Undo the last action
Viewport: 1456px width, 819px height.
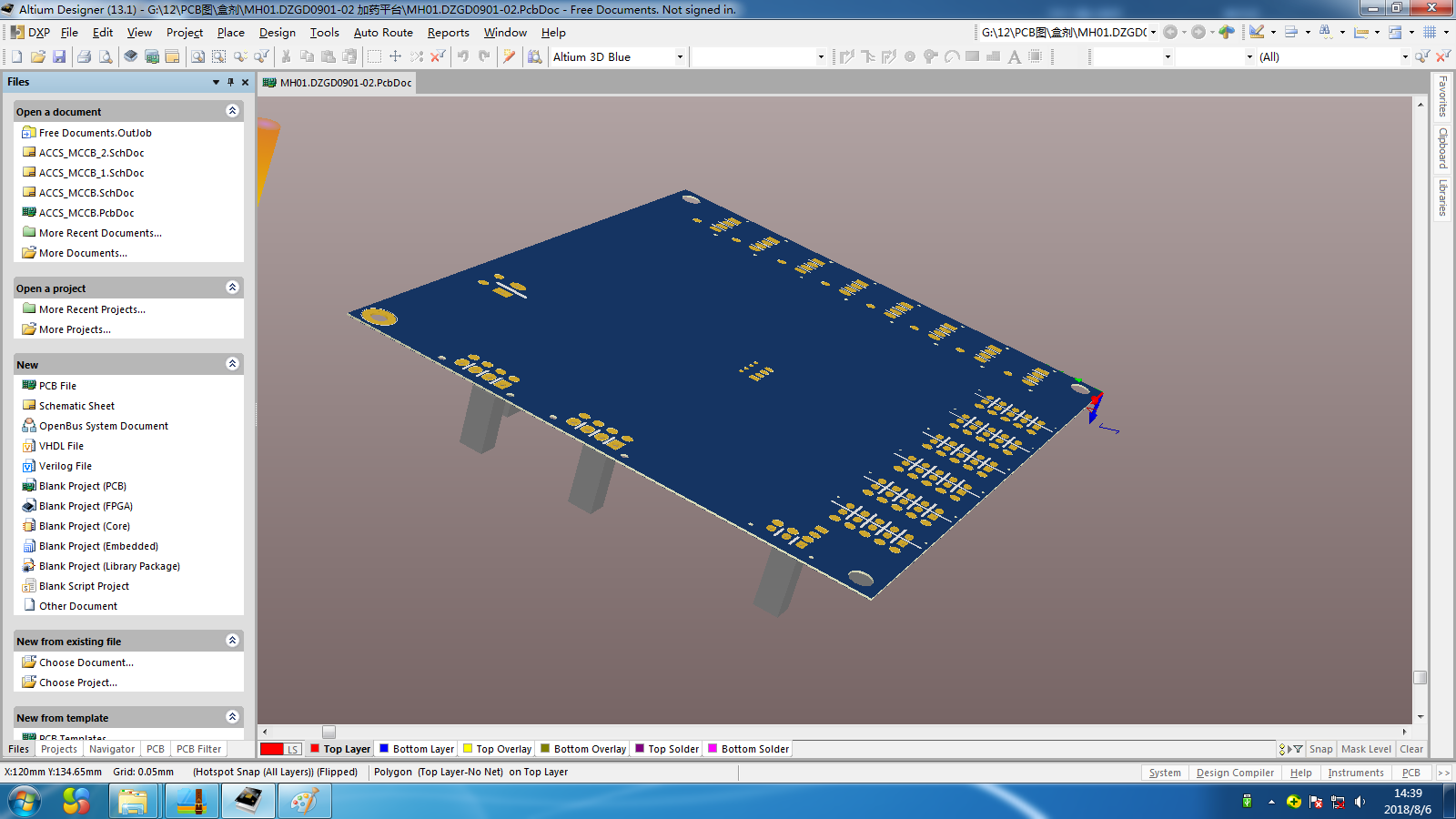click(x=463, y=56)
